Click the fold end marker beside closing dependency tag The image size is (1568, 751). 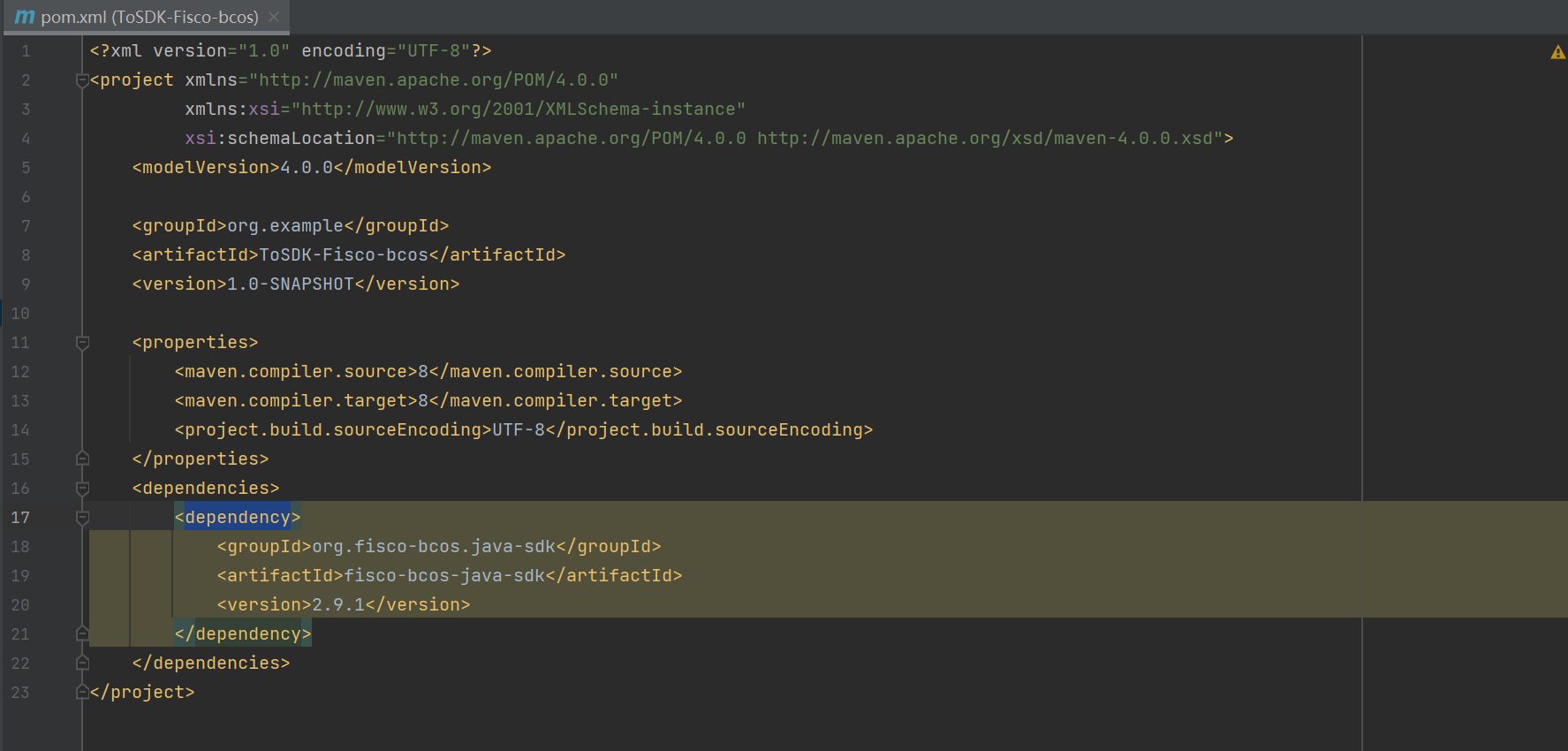point(82,633)
